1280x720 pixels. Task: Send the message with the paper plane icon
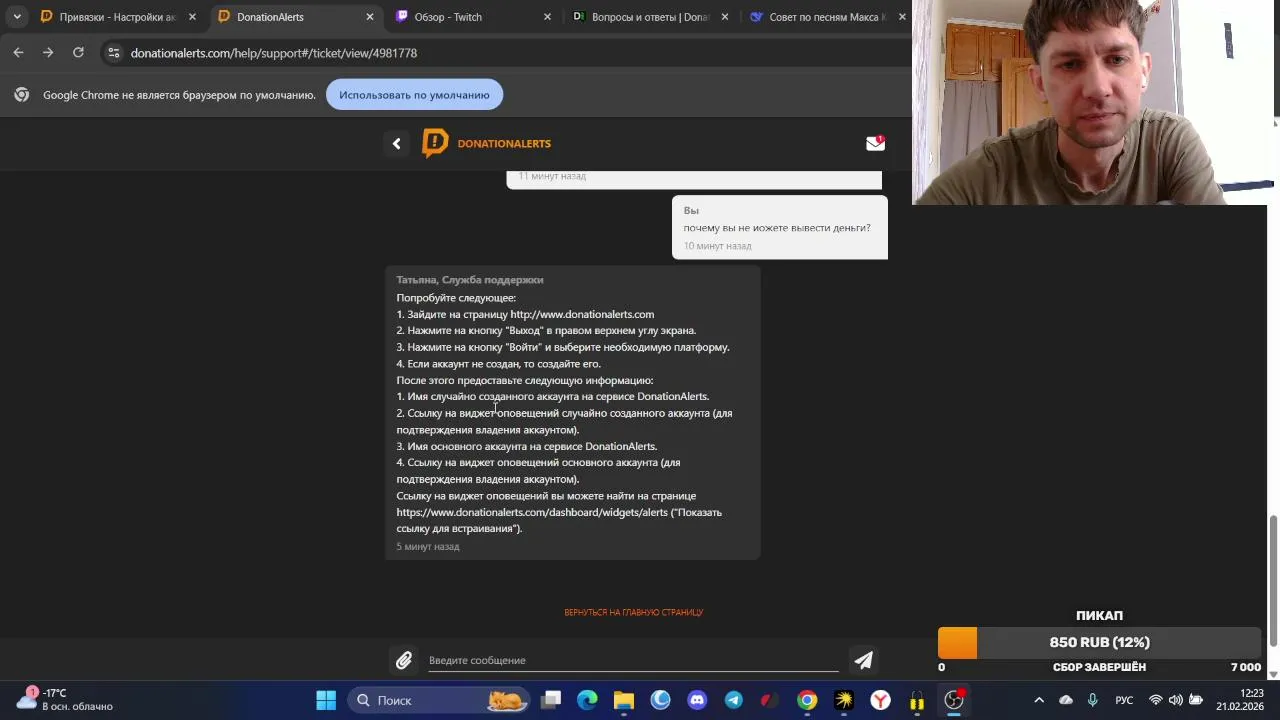tap(863, 660)
